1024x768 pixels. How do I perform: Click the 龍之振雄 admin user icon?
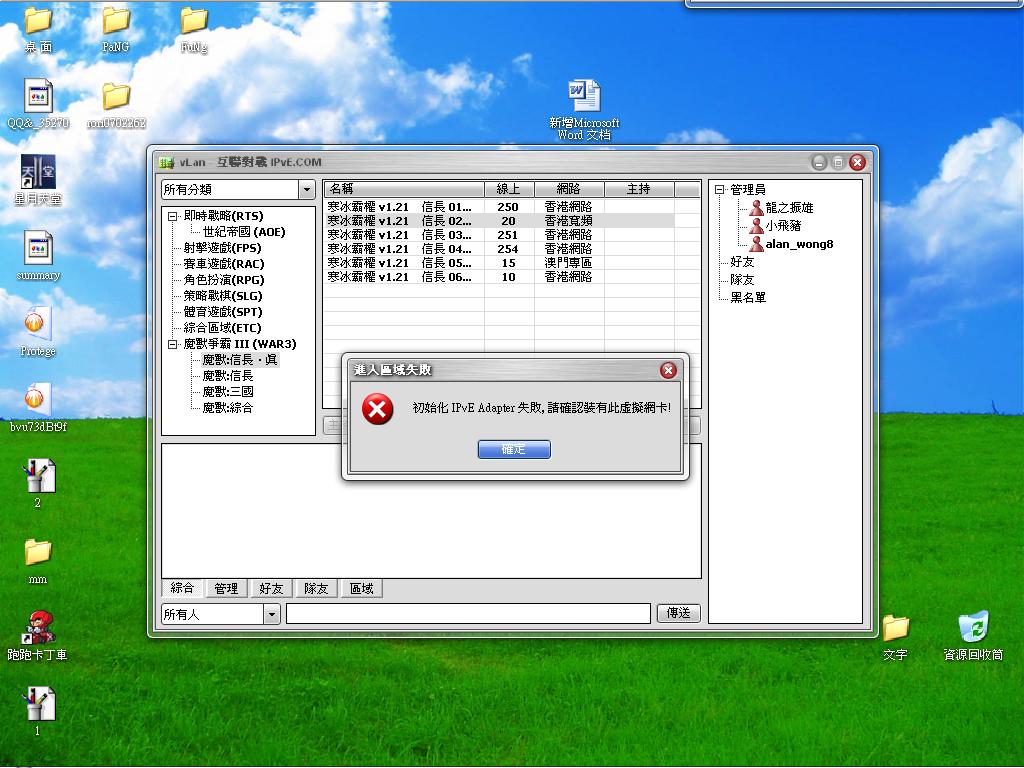[x=756, y=208]
